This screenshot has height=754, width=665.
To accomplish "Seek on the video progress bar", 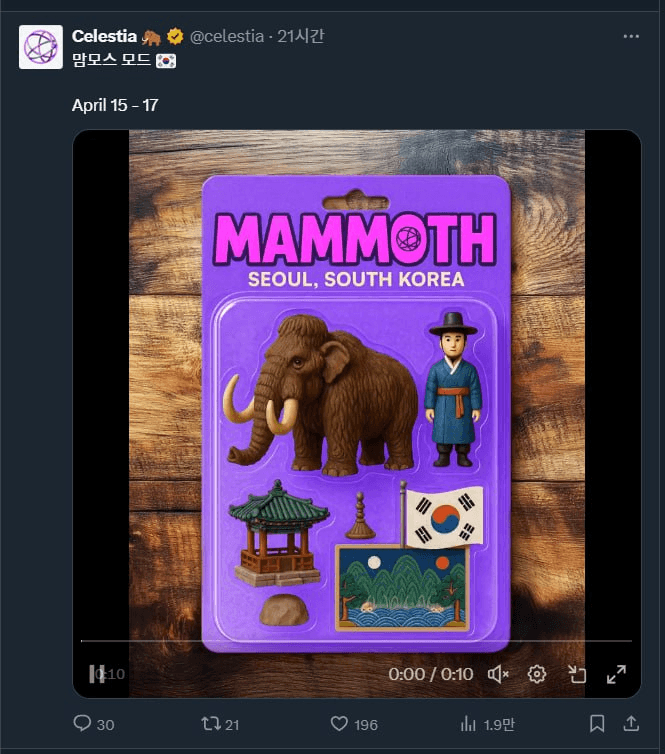I will [x=356, y=641].
